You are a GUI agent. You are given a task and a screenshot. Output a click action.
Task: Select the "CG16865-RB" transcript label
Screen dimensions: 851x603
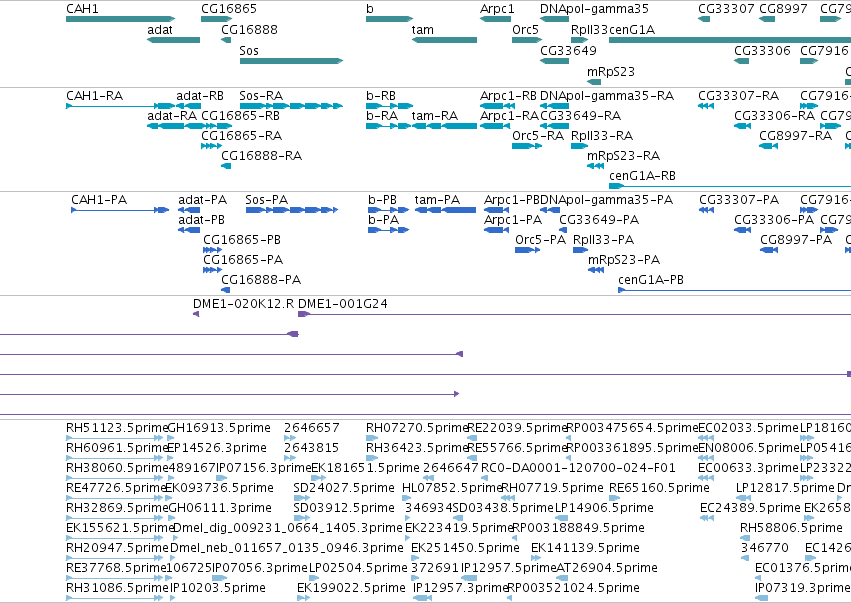tap(240, 116)
